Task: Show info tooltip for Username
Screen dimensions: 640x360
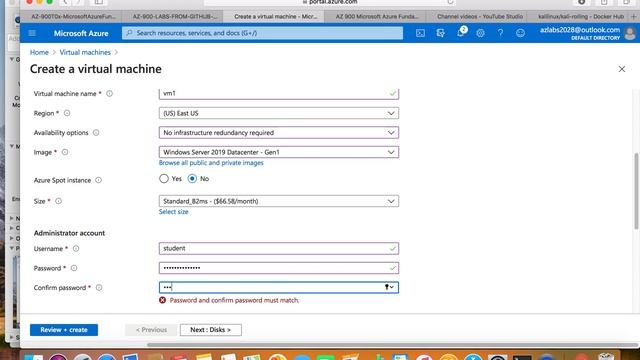Action: point(76,249)
